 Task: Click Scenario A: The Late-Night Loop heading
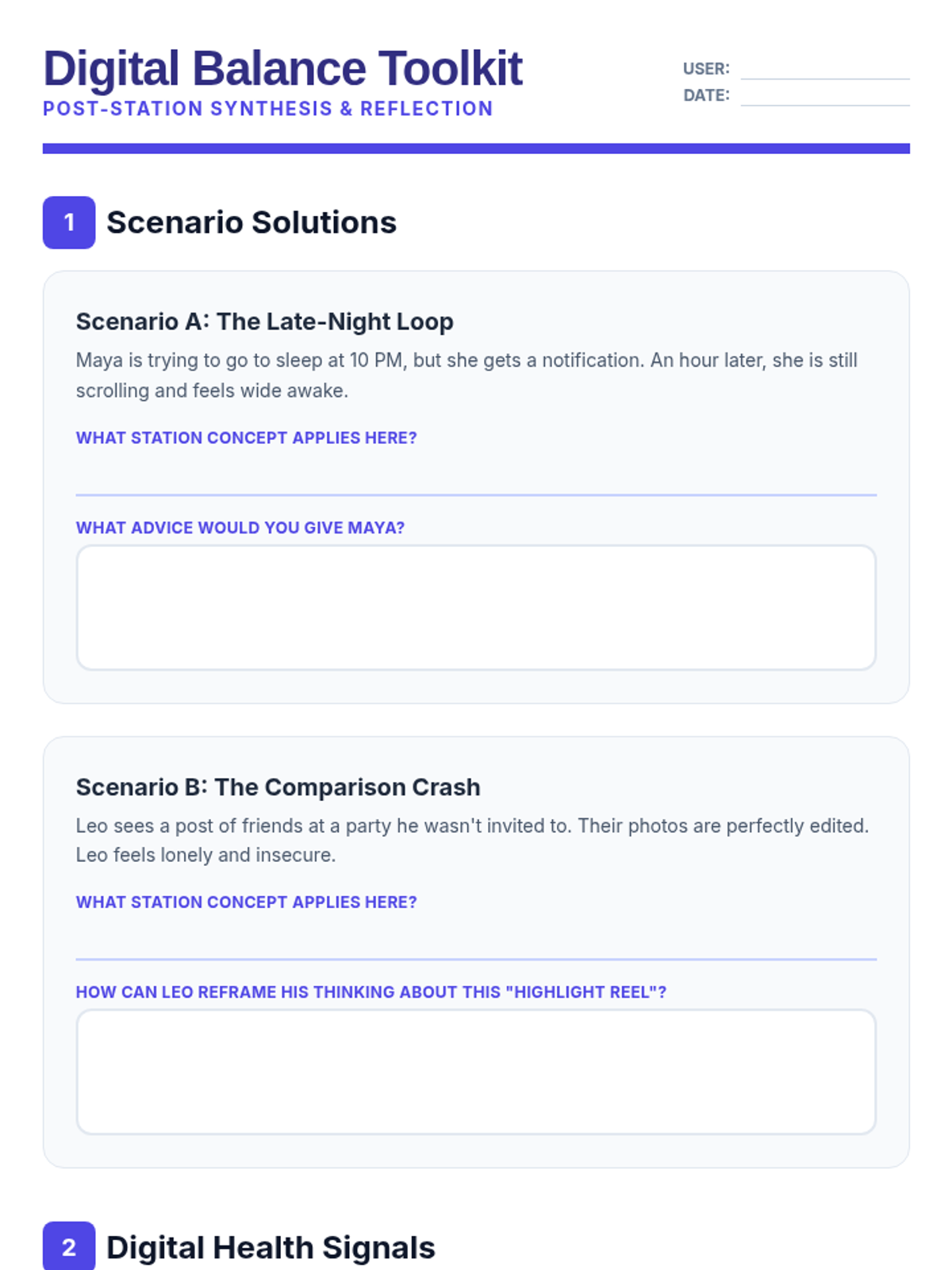tap(265, 321)
